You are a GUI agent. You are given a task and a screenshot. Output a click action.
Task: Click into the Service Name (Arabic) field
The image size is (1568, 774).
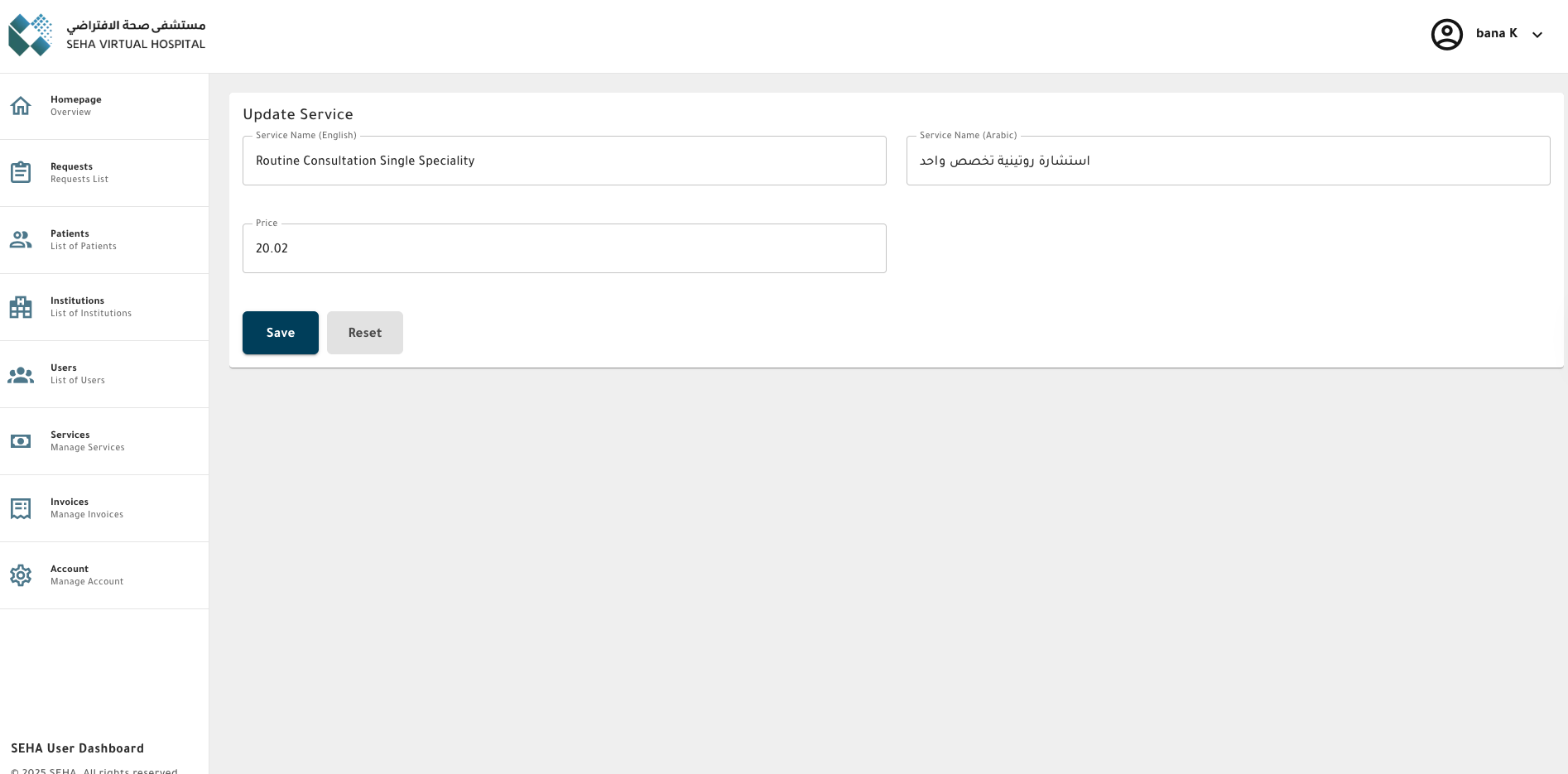pos(1228,161)
